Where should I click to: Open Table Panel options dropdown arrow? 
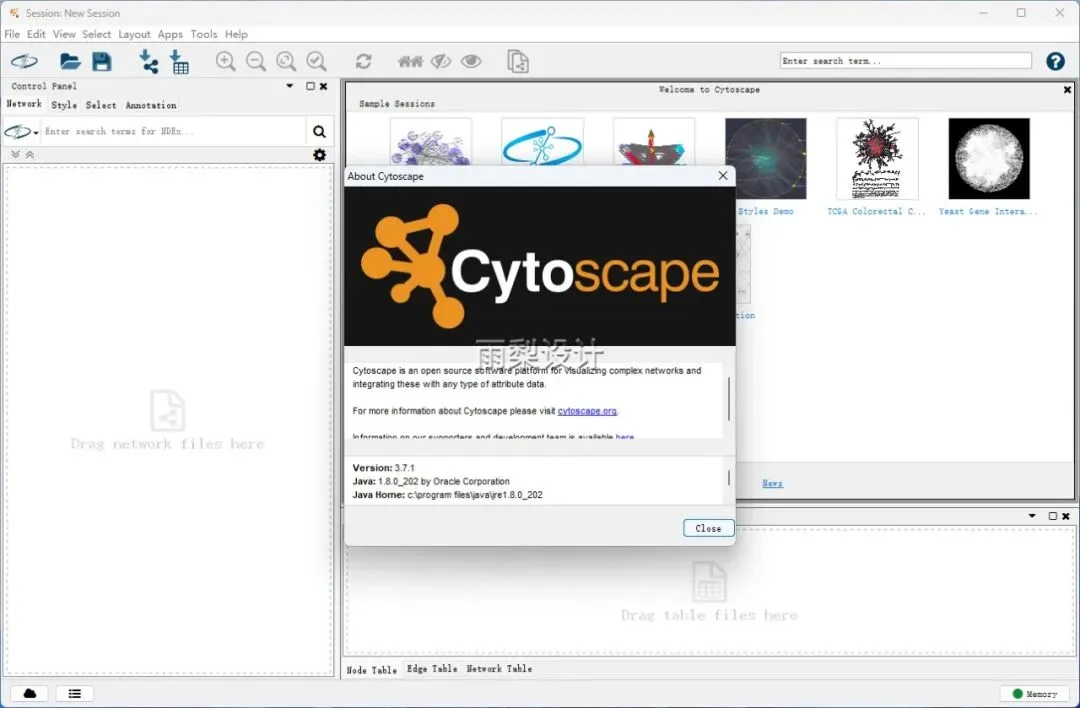(1032, 515)
